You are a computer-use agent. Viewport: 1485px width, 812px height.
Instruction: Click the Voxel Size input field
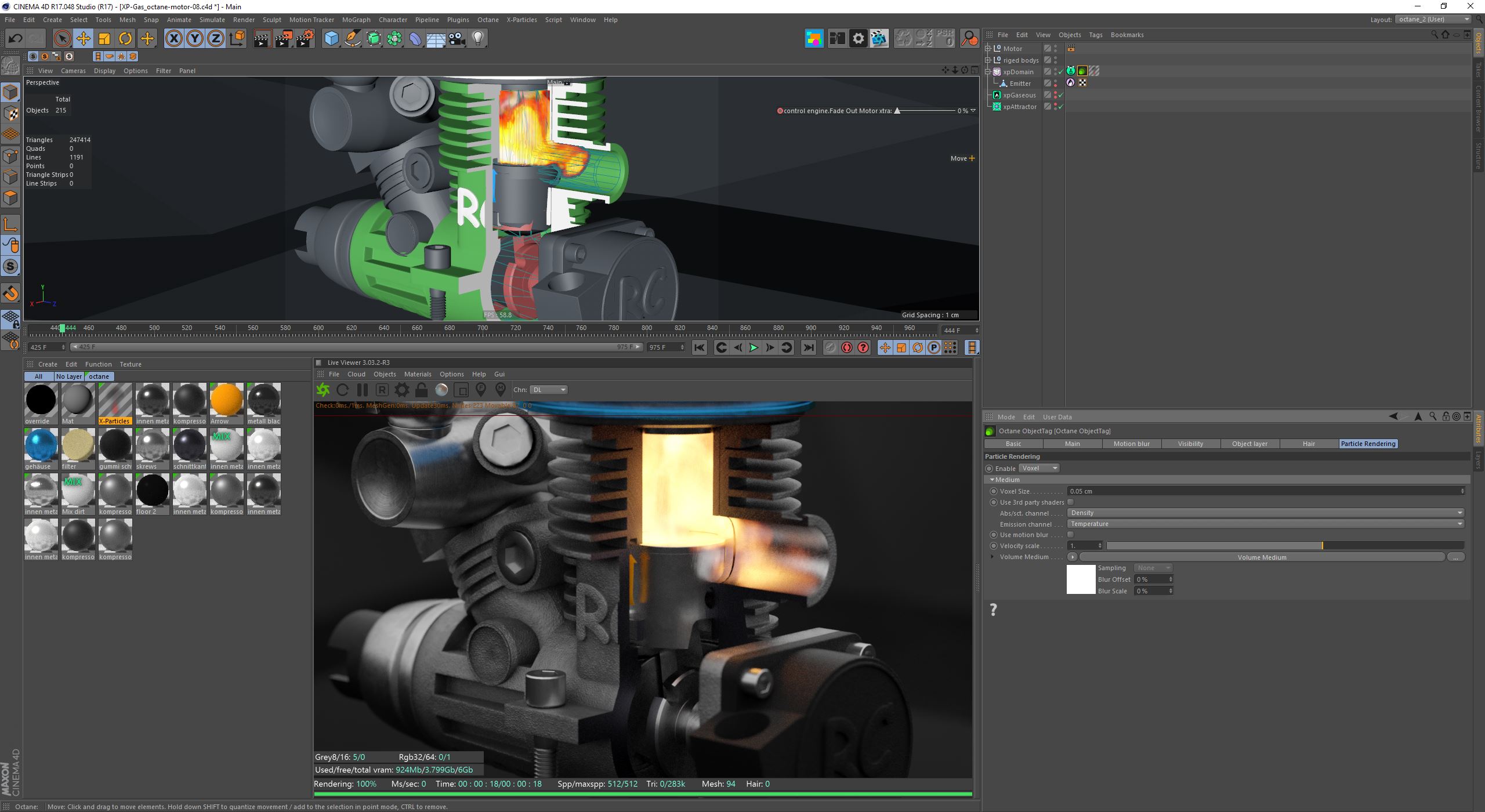[x=1266, y=491]
